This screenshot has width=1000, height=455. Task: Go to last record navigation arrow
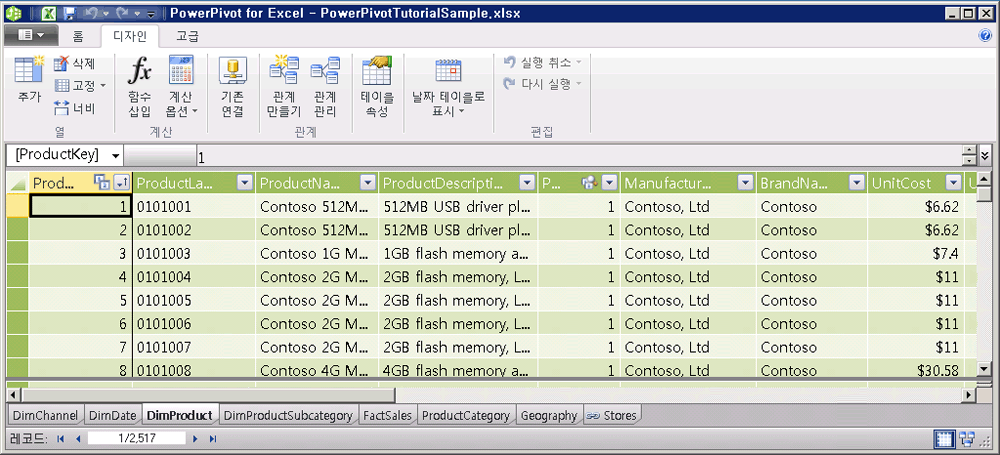[x=213, y=438]
